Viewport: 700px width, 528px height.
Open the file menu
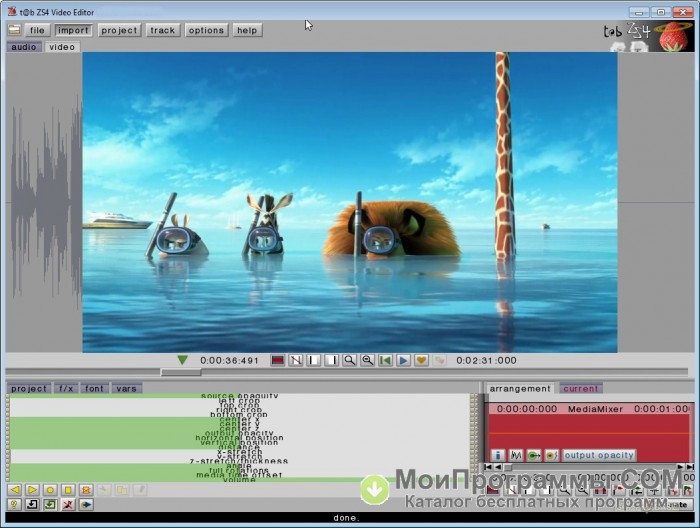pyautogui.click(x=37, y=30)
